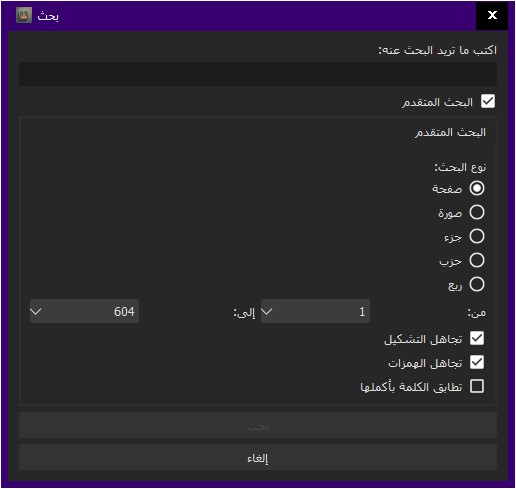Toggle the تجاهل الهمزات checkbox
Screen dimensions: 516x489
pos(477,362)
